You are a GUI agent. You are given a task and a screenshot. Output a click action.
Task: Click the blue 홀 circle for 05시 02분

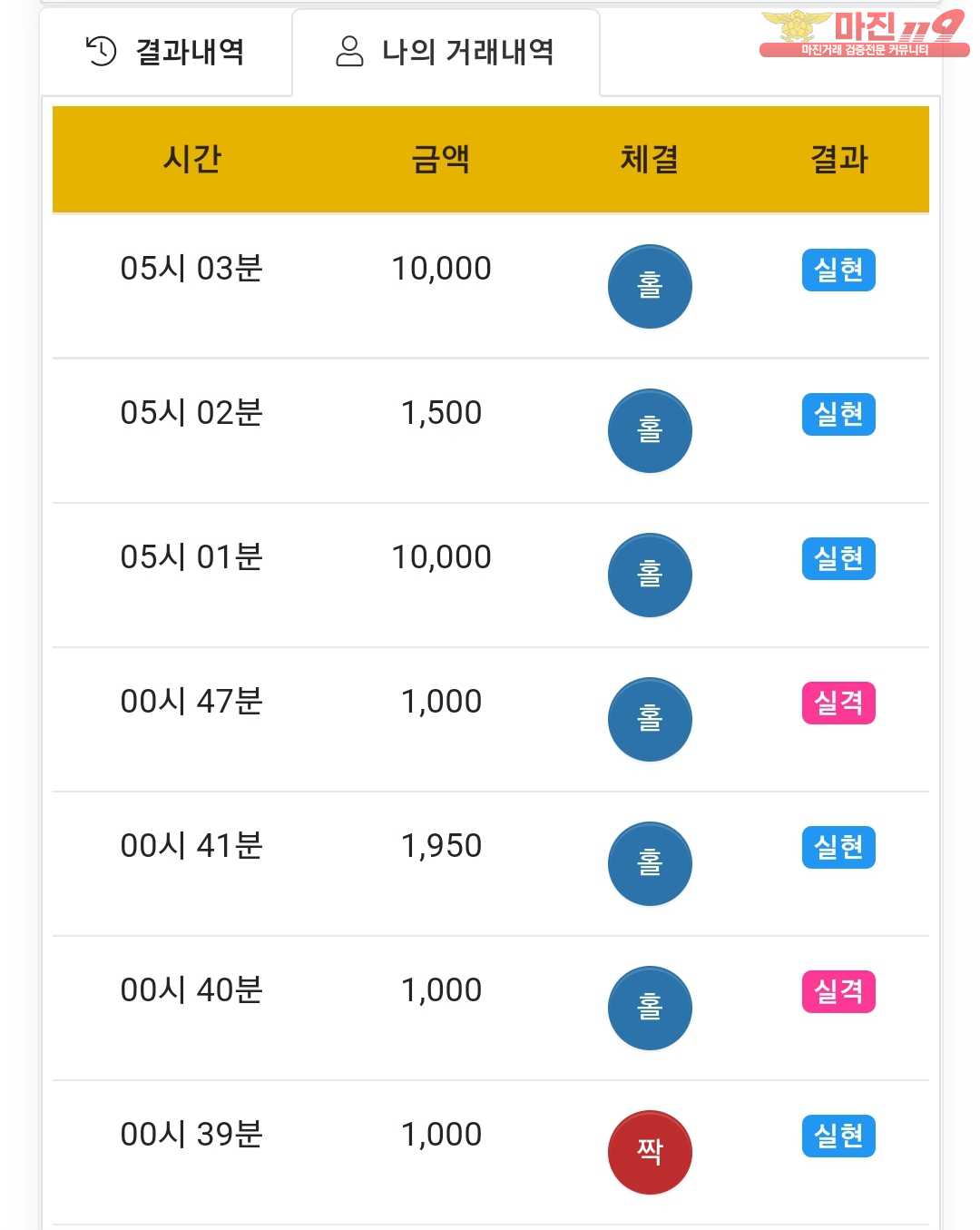(x=650, y=431)
